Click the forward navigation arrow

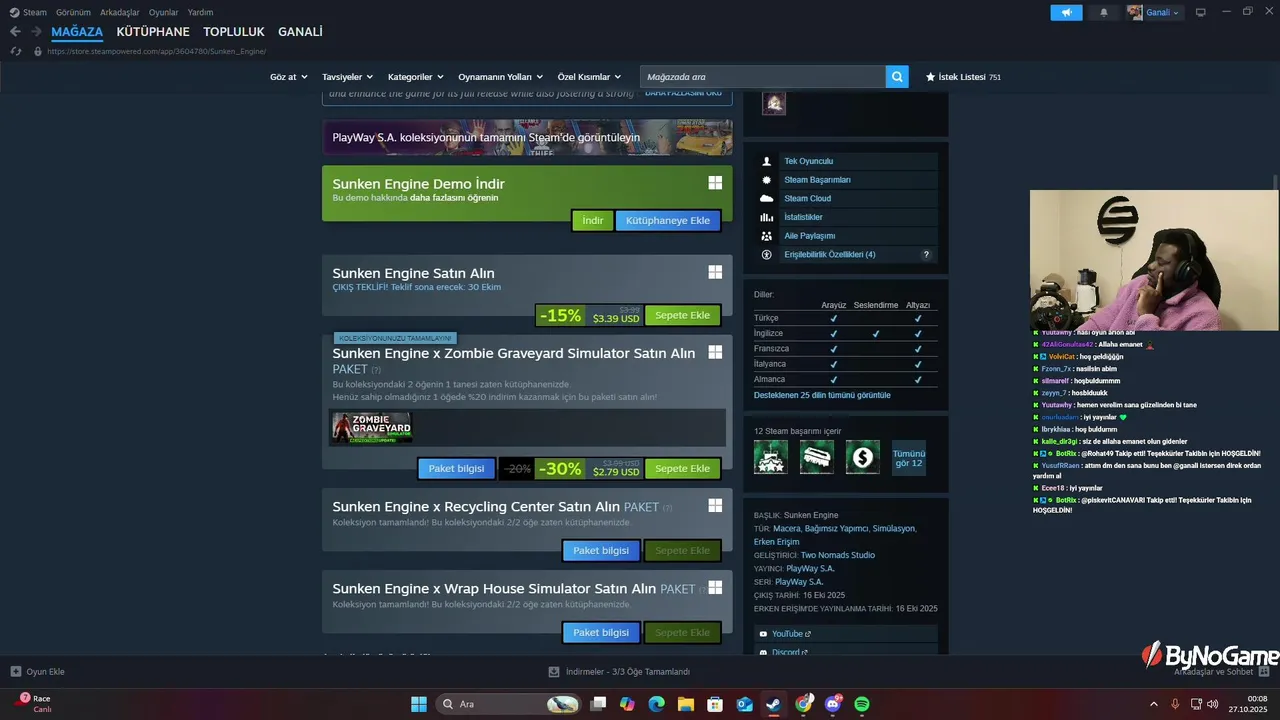[x=36, y=32]
